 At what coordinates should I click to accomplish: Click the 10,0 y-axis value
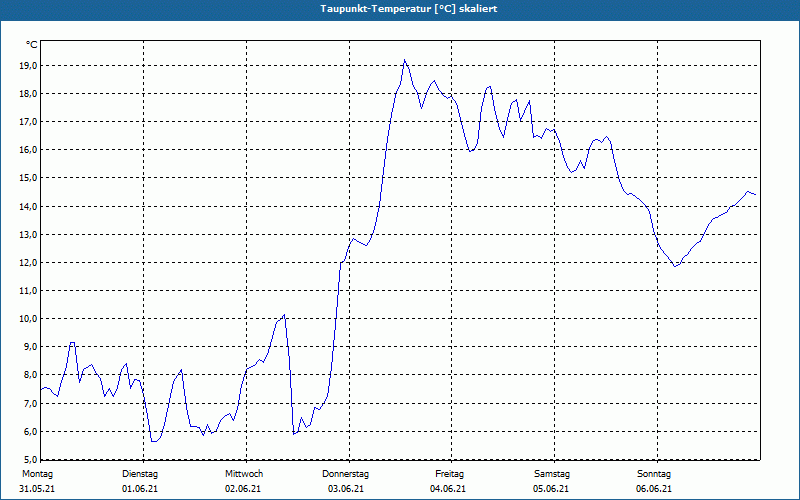click(28, 319)
